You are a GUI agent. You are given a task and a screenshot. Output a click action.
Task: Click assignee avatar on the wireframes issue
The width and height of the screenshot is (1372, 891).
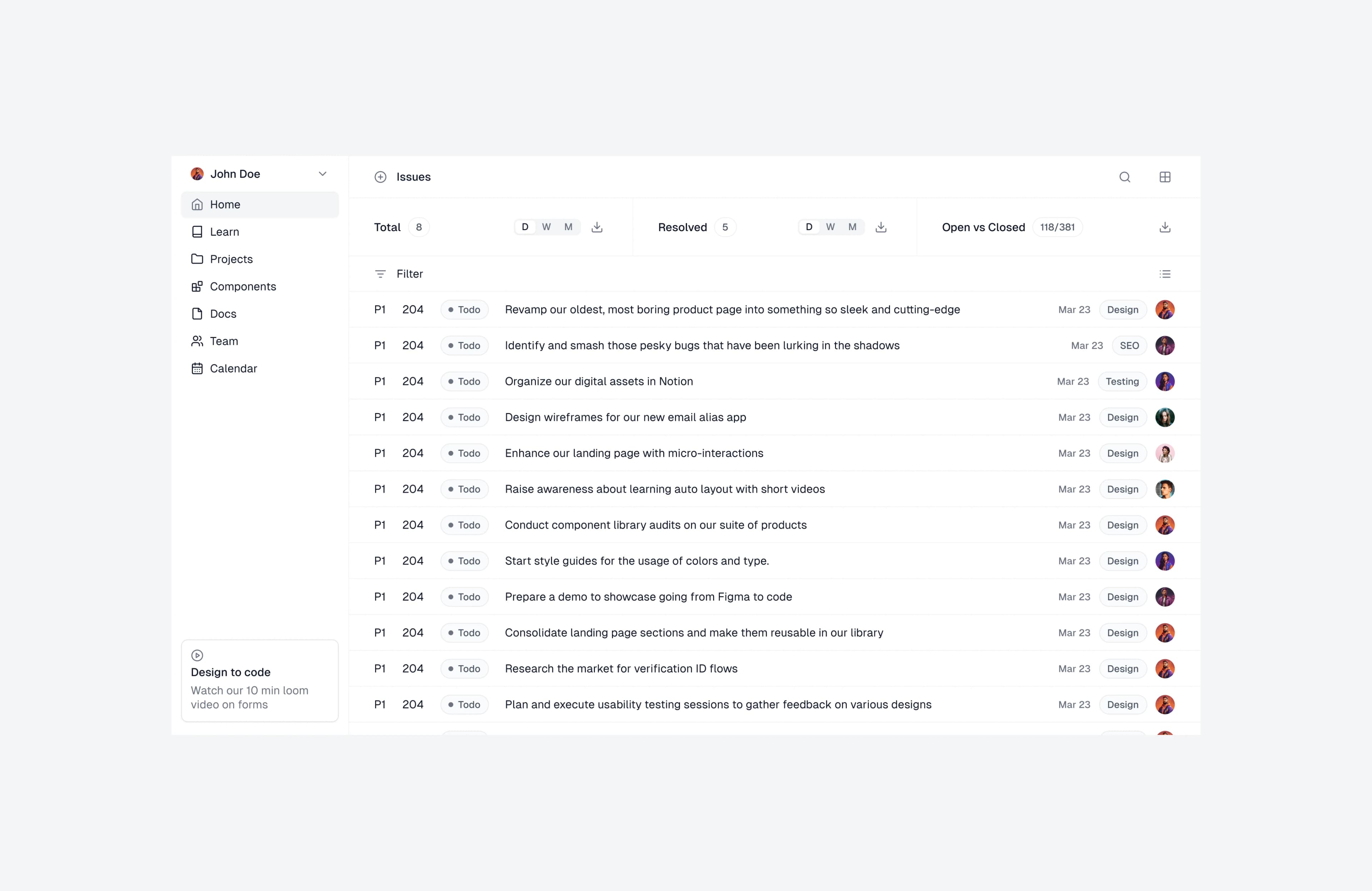pos(1165,417)
